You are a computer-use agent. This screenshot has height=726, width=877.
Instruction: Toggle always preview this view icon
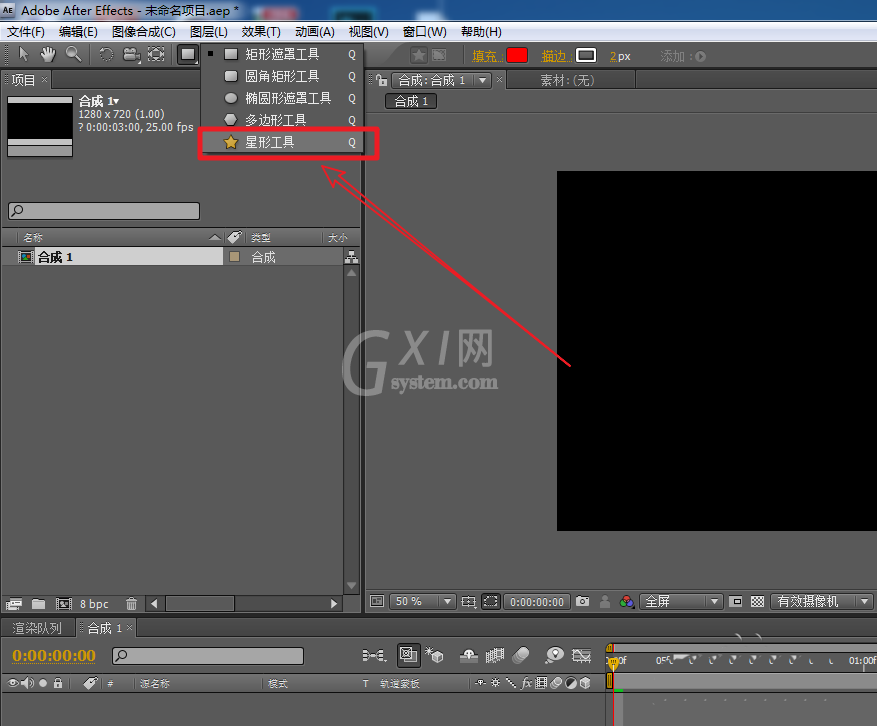point(377,601)
